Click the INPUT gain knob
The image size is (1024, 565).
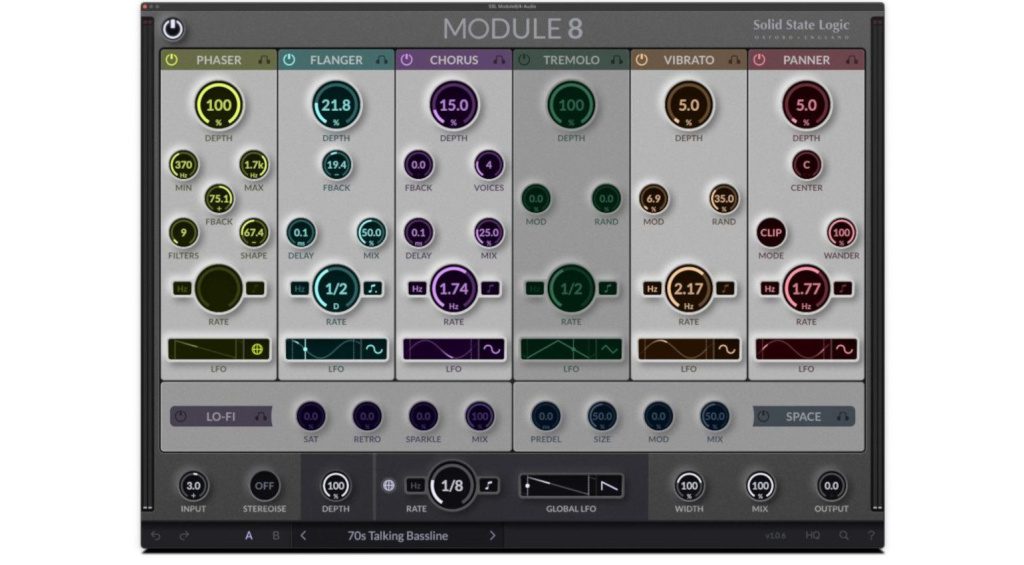tap(193, 485)
